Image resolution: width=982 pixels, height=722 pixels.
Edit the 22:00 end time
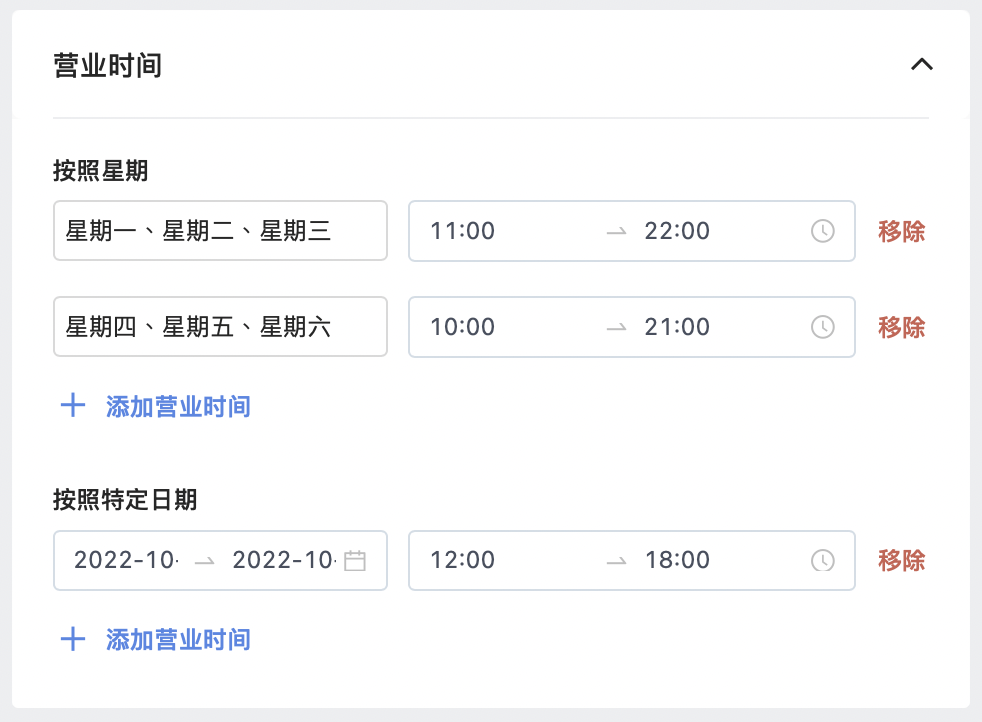click(x=677, y=231)
